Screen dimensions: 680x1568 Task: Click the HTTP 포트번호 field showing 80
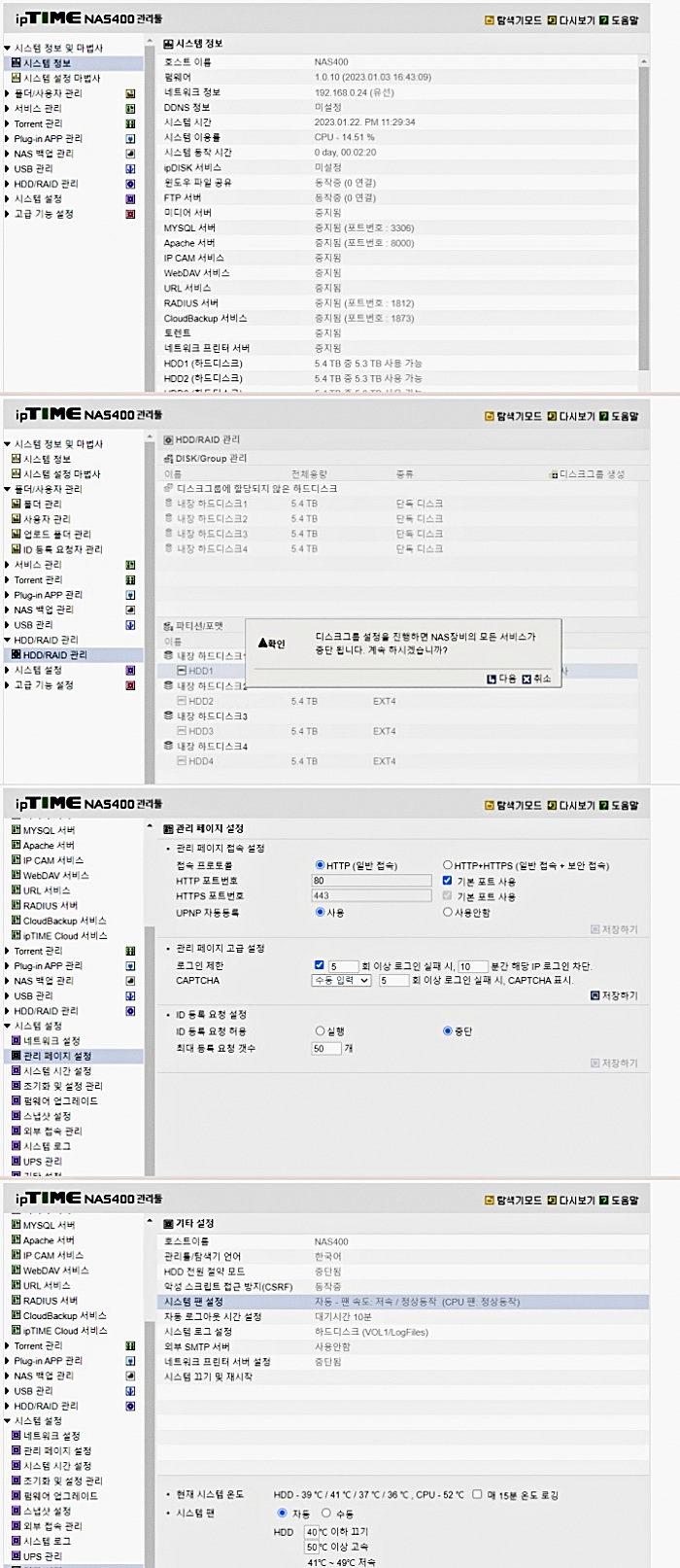tap(371, 881)
